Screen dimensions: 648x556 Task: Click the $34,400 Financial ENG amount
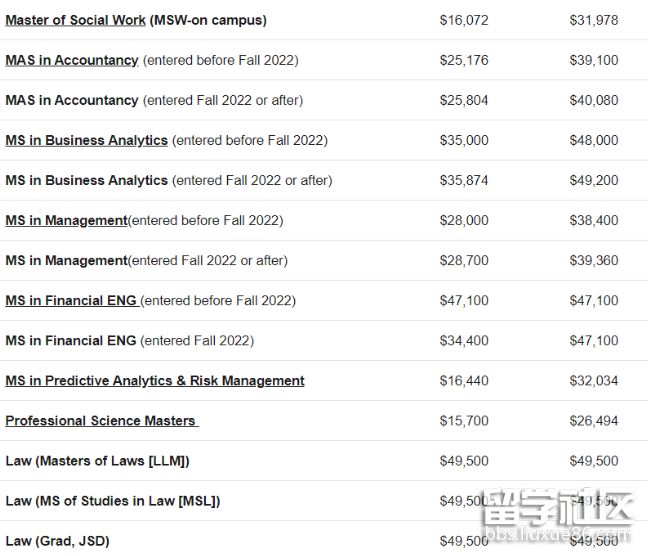464,341
